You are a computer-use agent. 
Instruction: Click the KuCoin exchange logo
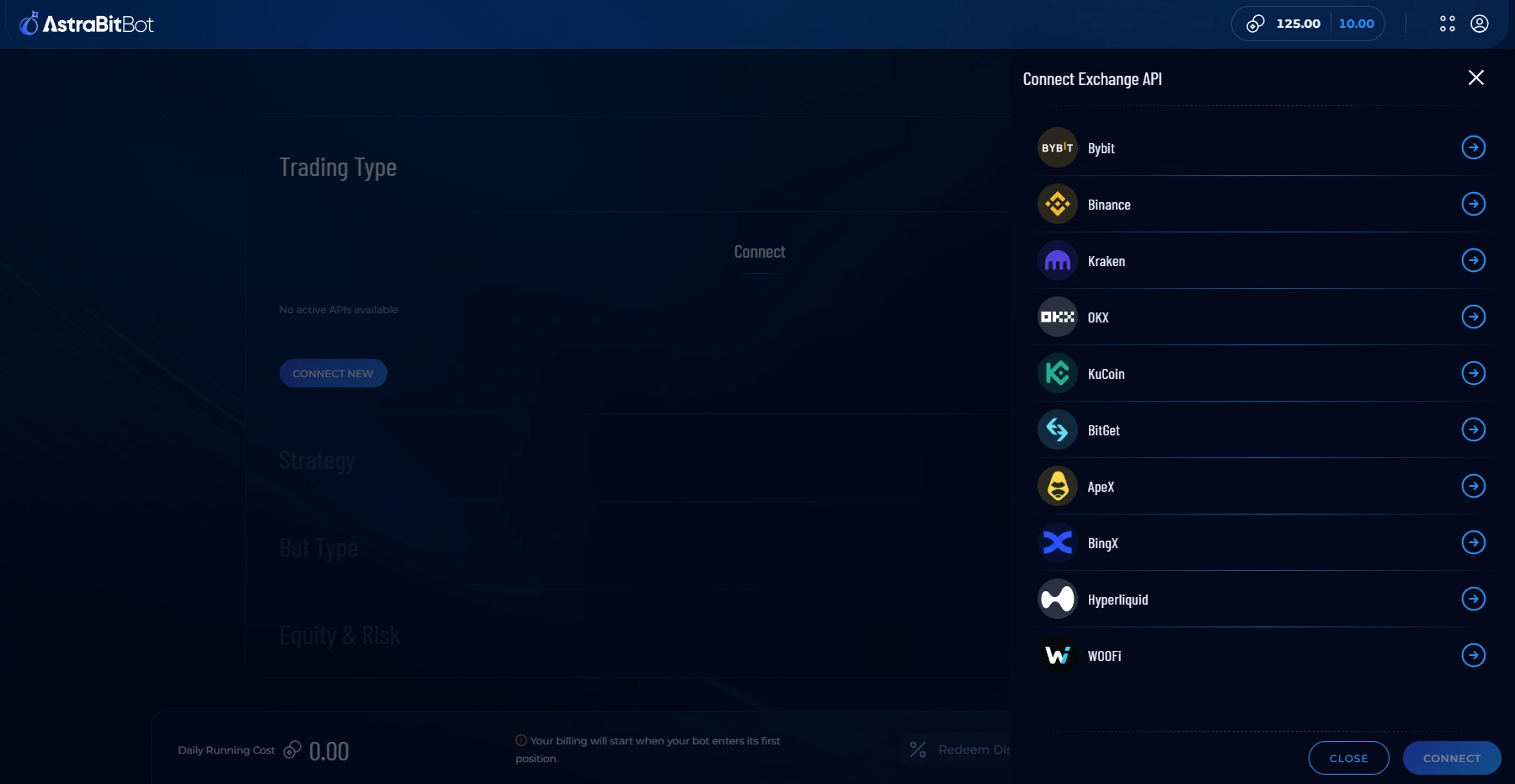1058,373
